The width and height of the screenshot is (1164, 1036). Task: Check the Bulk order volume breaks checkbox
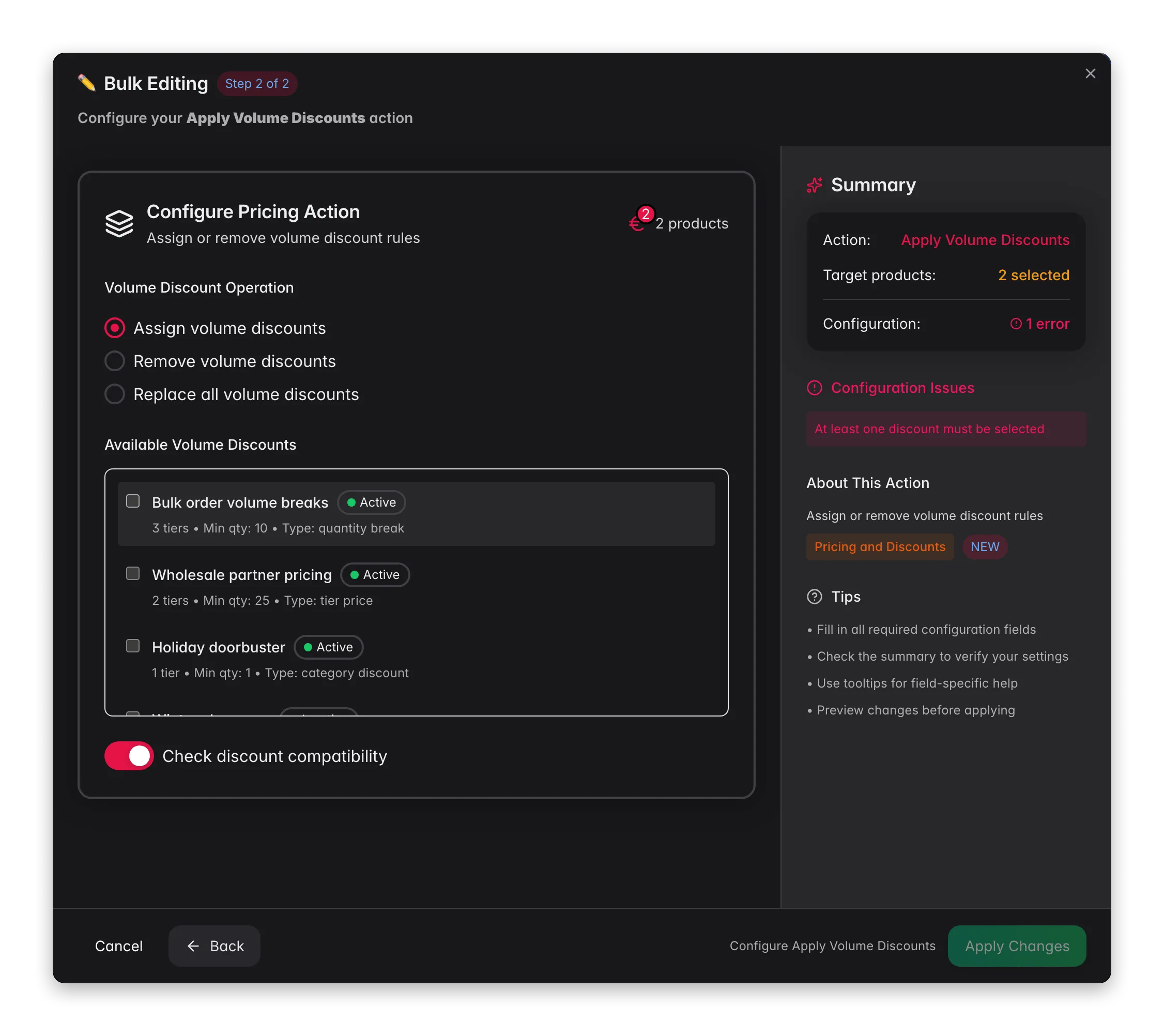click(133, 501)
